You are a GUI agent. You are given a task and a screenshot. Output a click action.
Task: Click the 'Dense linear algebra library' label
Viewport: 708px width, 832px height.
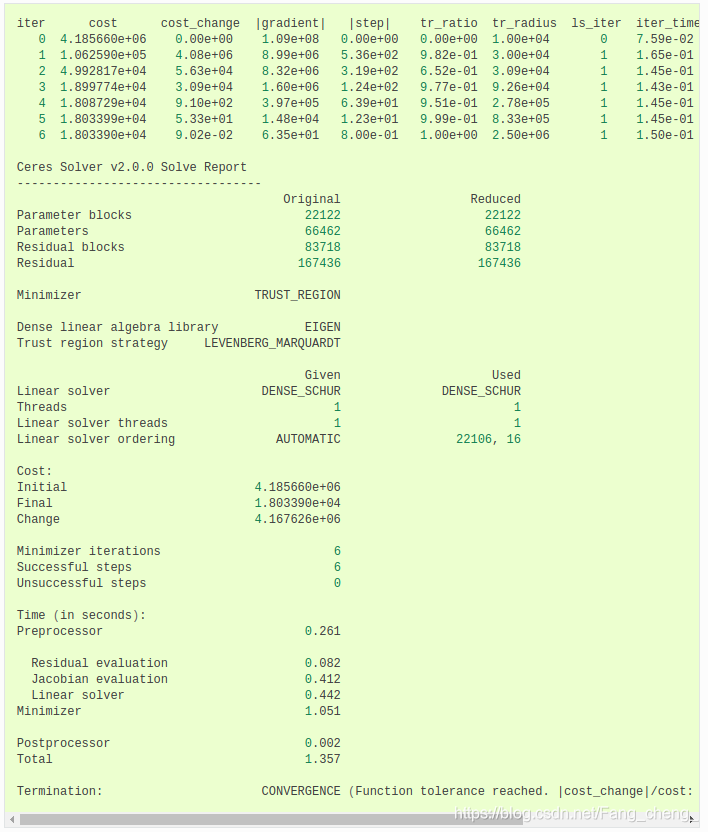pyautogui.click(x=117, y=327)
